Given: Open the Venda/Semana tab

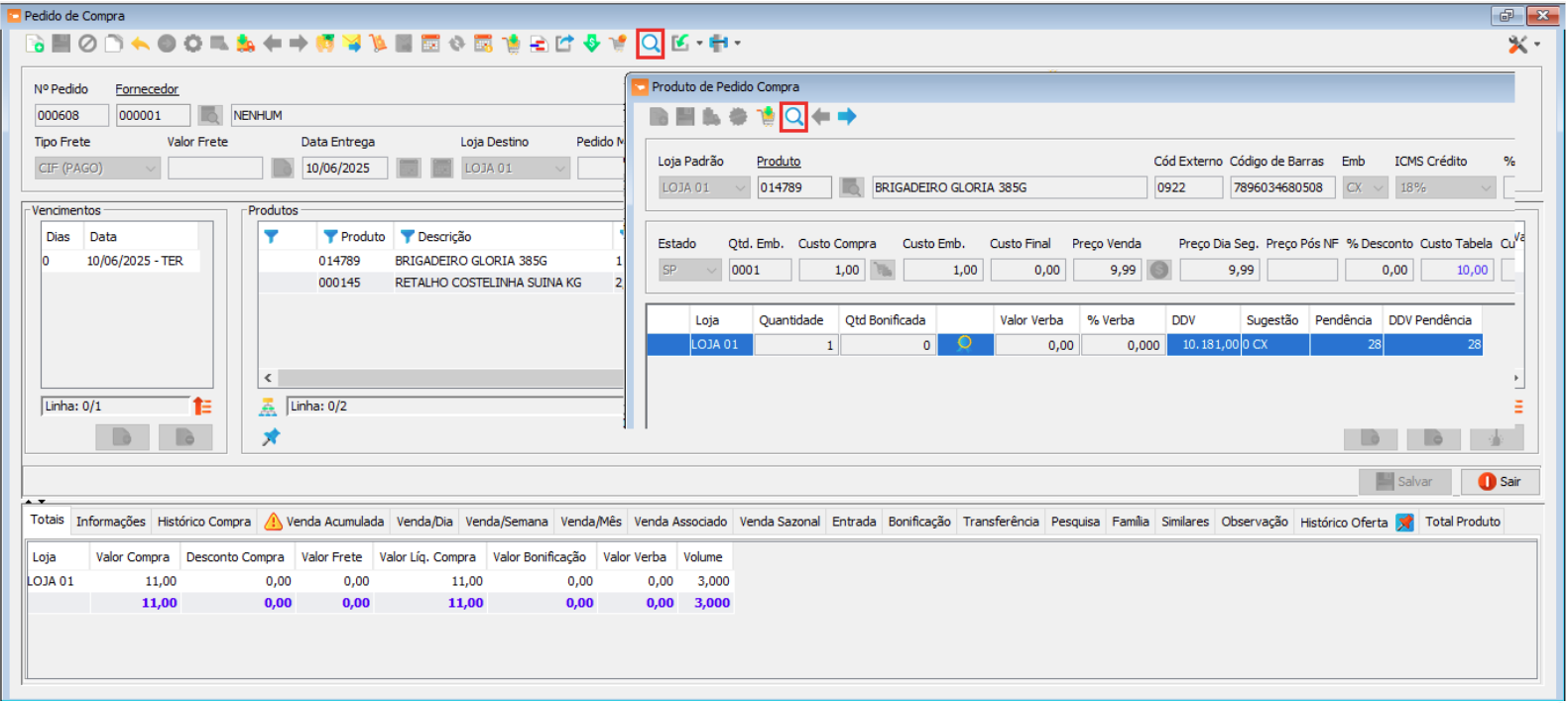Looking at the screenshot, I should (506, 522).
